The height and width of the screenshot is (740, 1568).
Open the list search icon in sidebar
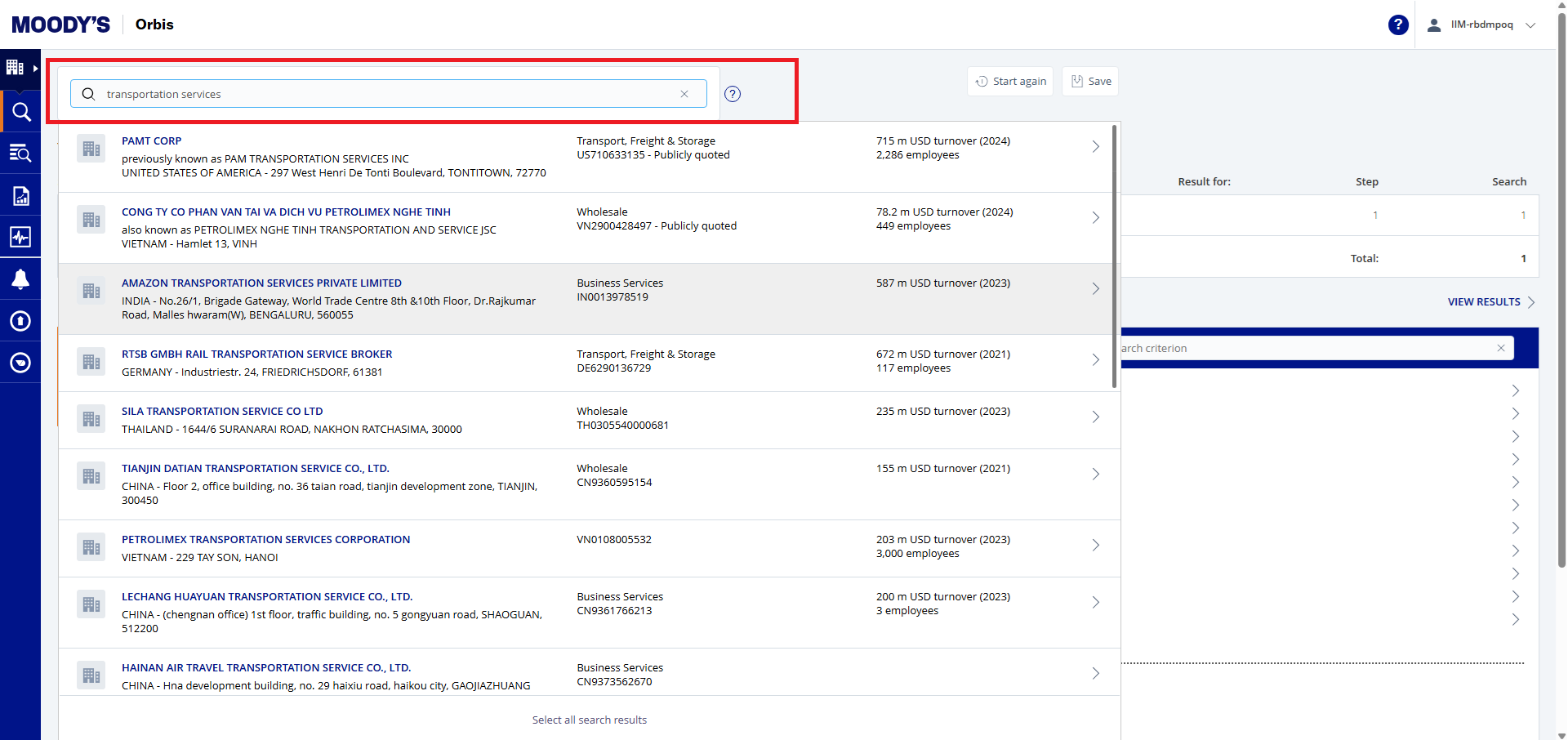pos(20,154)
